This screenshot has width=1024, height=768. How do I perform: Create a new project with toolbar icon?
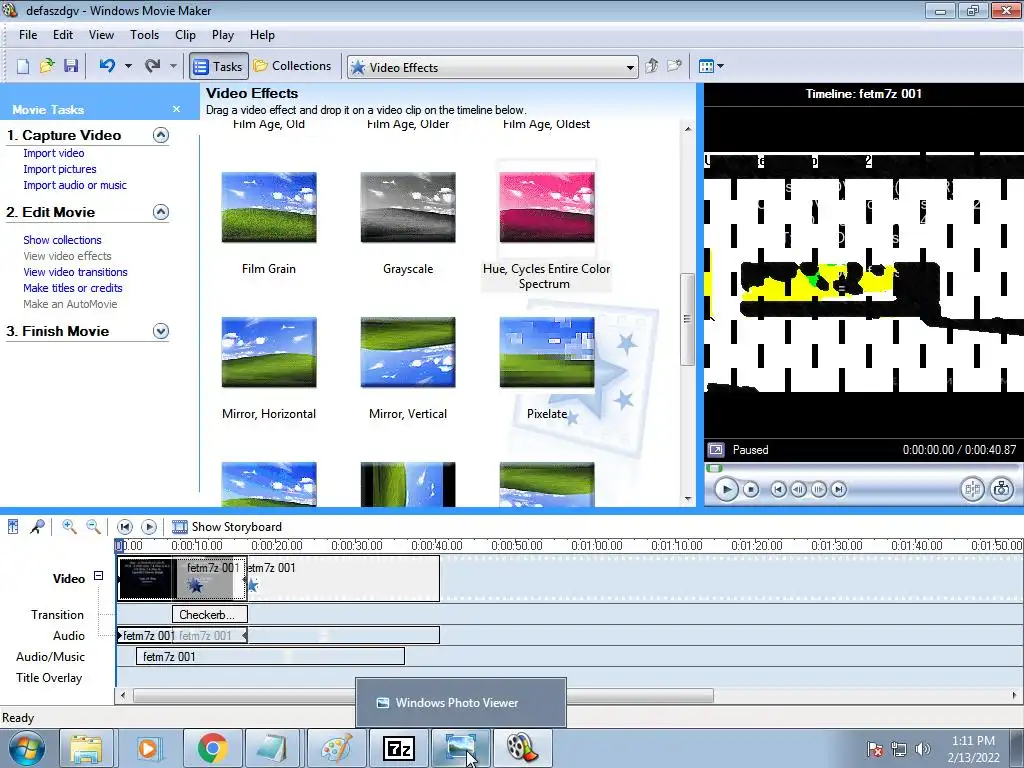(23, 66)
